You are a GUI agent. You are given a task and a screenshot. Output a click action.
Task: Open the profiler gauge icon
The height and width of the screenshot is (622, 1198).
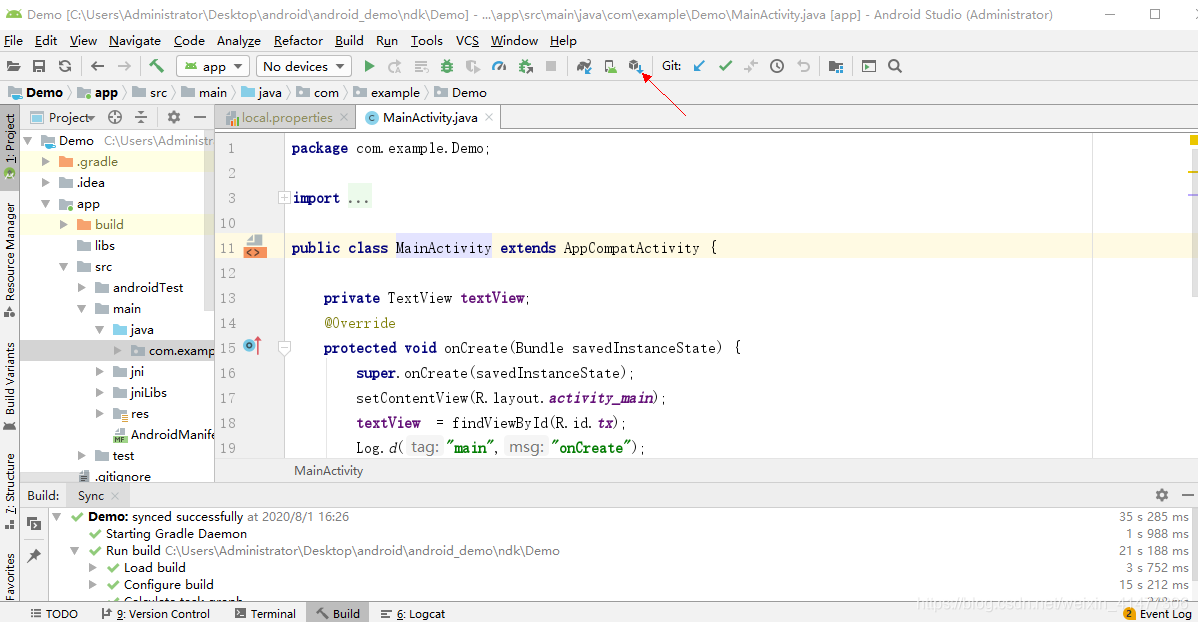(499, 66)
